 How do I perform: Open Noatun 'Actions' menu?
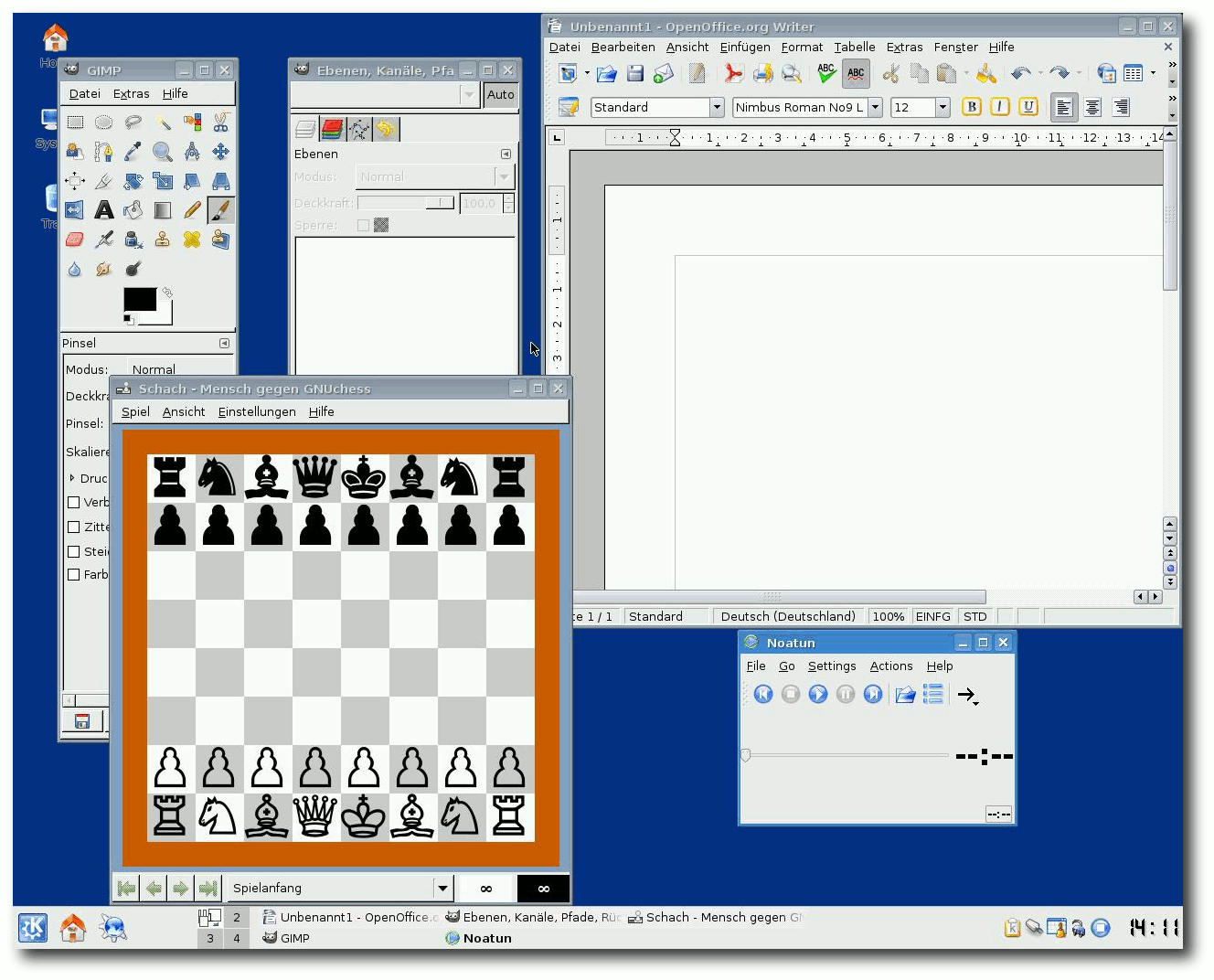(891, 666)
